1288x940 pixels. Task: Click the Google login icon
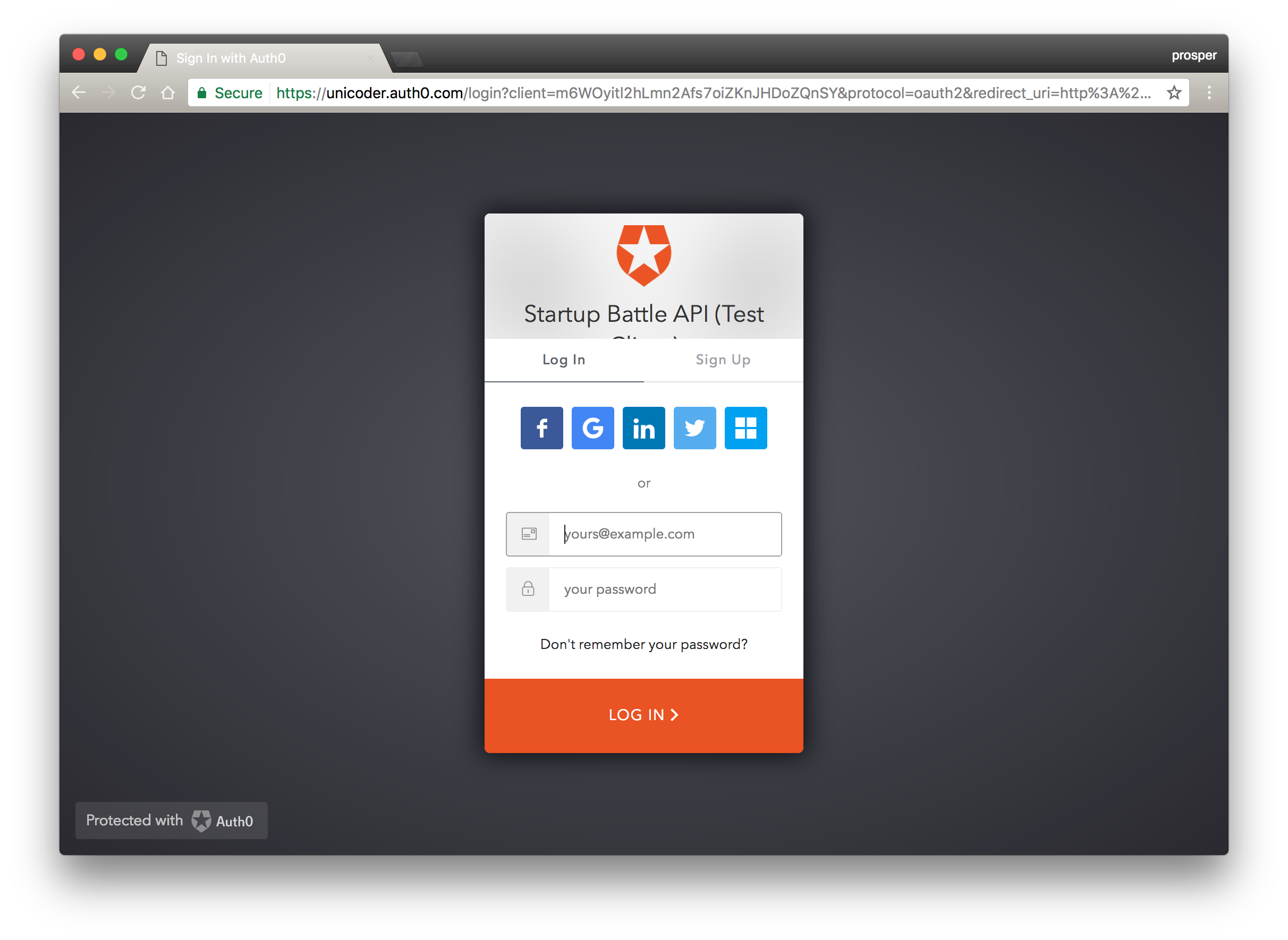(x=592, y=428)
